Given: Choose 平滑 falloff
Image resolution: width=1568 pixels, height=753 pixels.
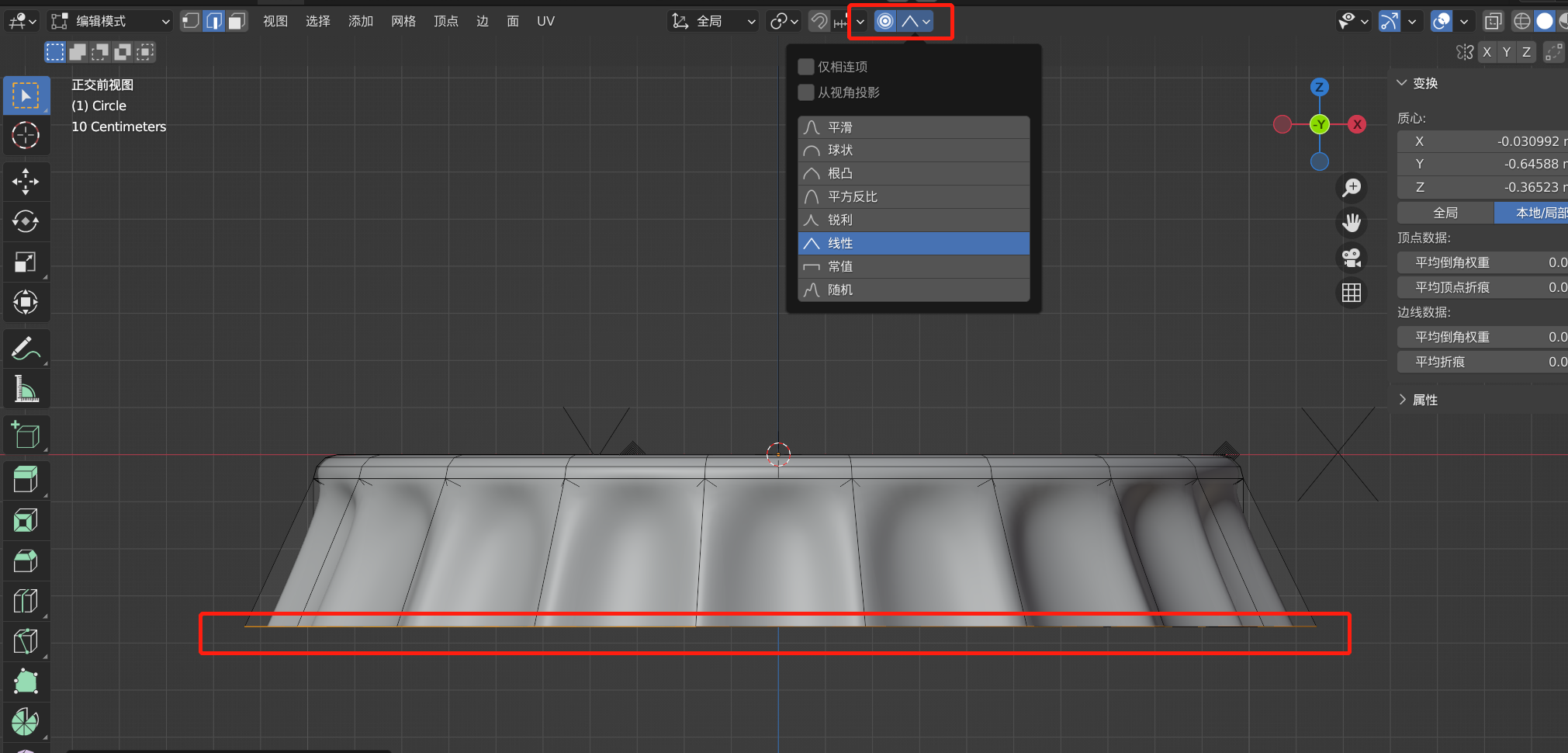Looking at the screenshot, I should (x=914, y=127).
